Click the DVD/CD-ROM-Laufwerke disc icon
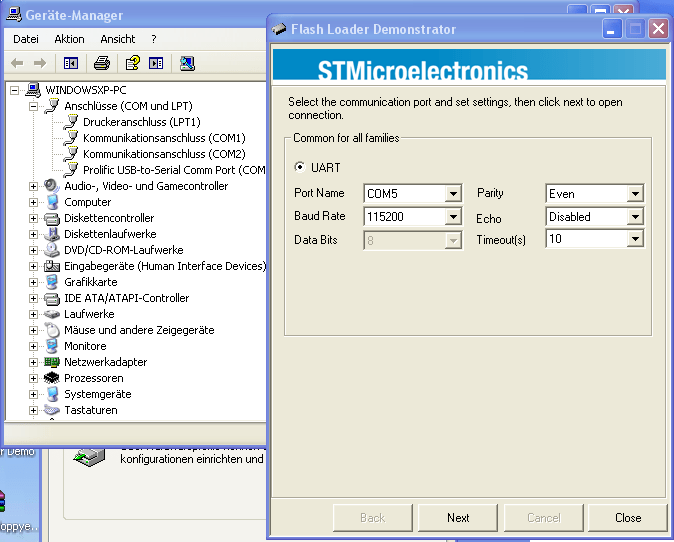The image size is (674, 542). tap(52, 250)
